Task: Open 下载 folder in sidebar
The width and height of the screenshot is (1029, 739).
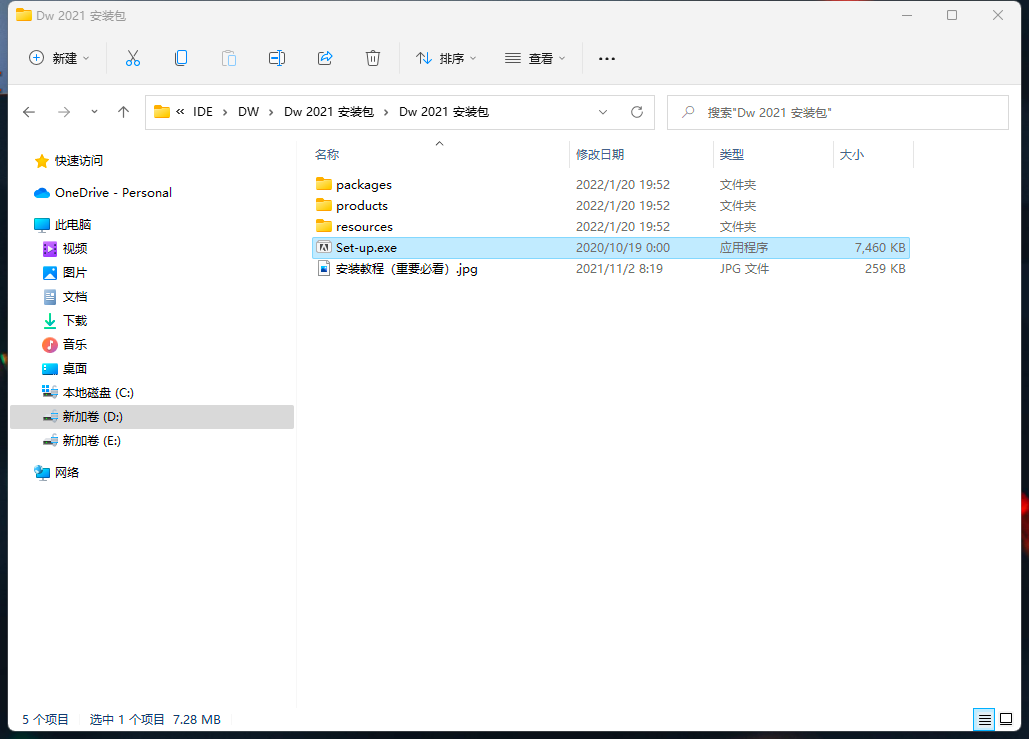Action: 66,320
